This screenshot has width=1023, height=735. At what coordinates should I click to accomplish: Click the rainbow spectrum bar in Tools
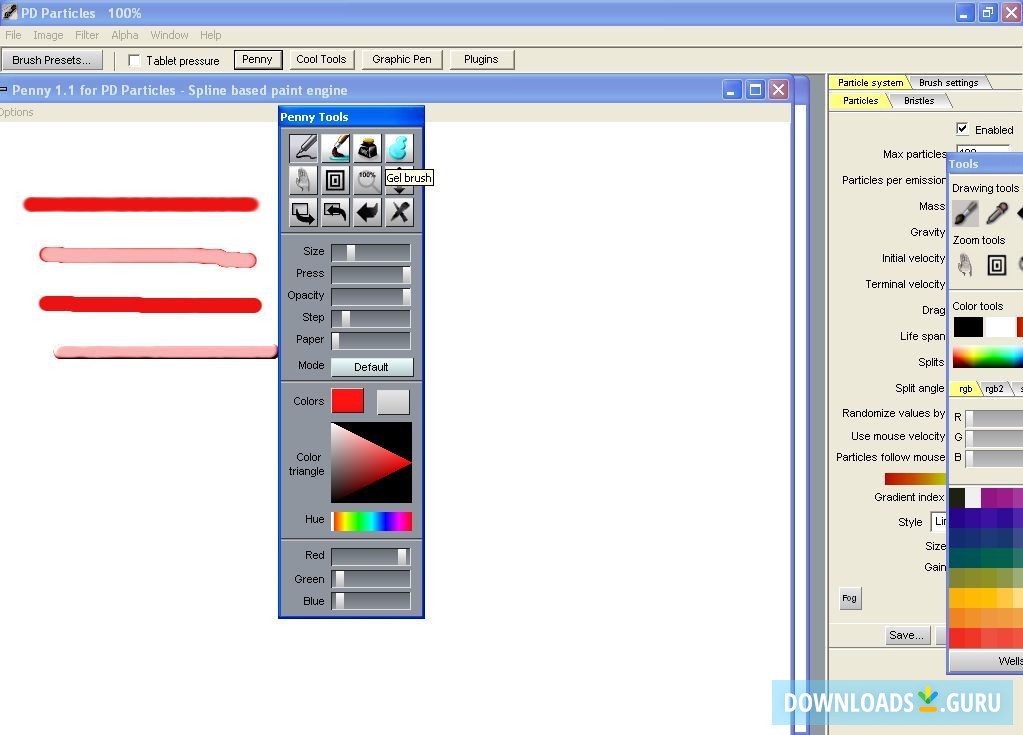pos(987,357)
